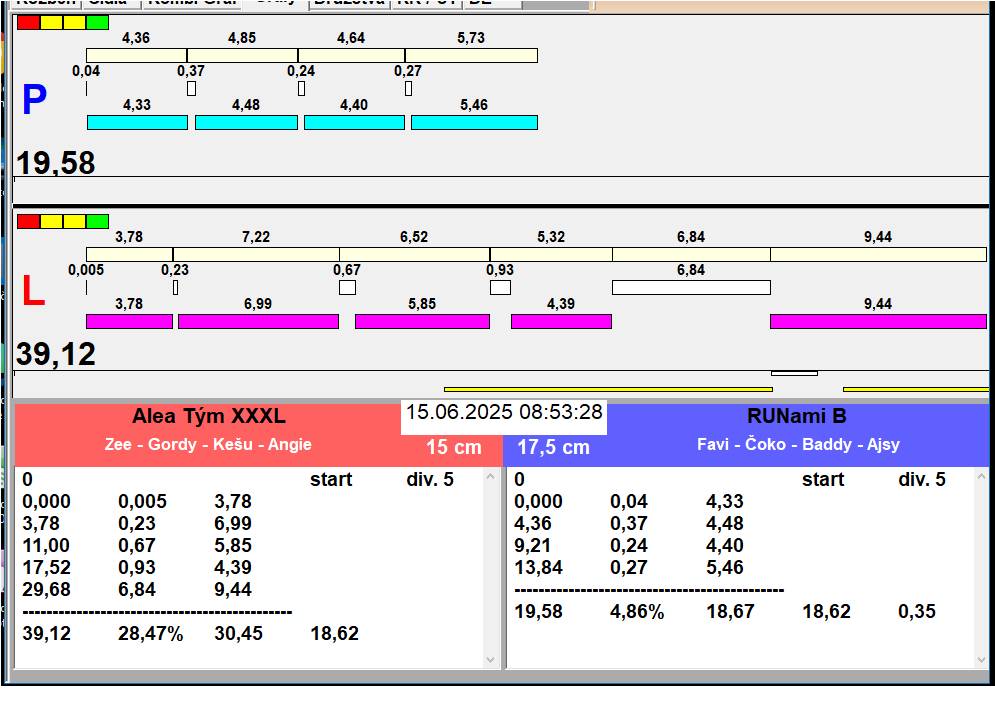Select the cyan bar labeled 4,33
The image size is (995, 716).
(x=137, y=122)
